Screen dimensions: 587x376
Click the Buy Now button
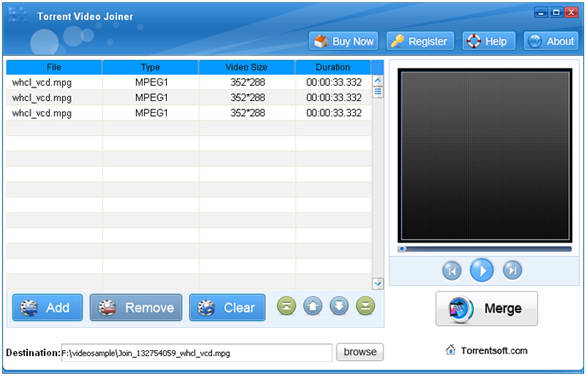coord(343,41)
